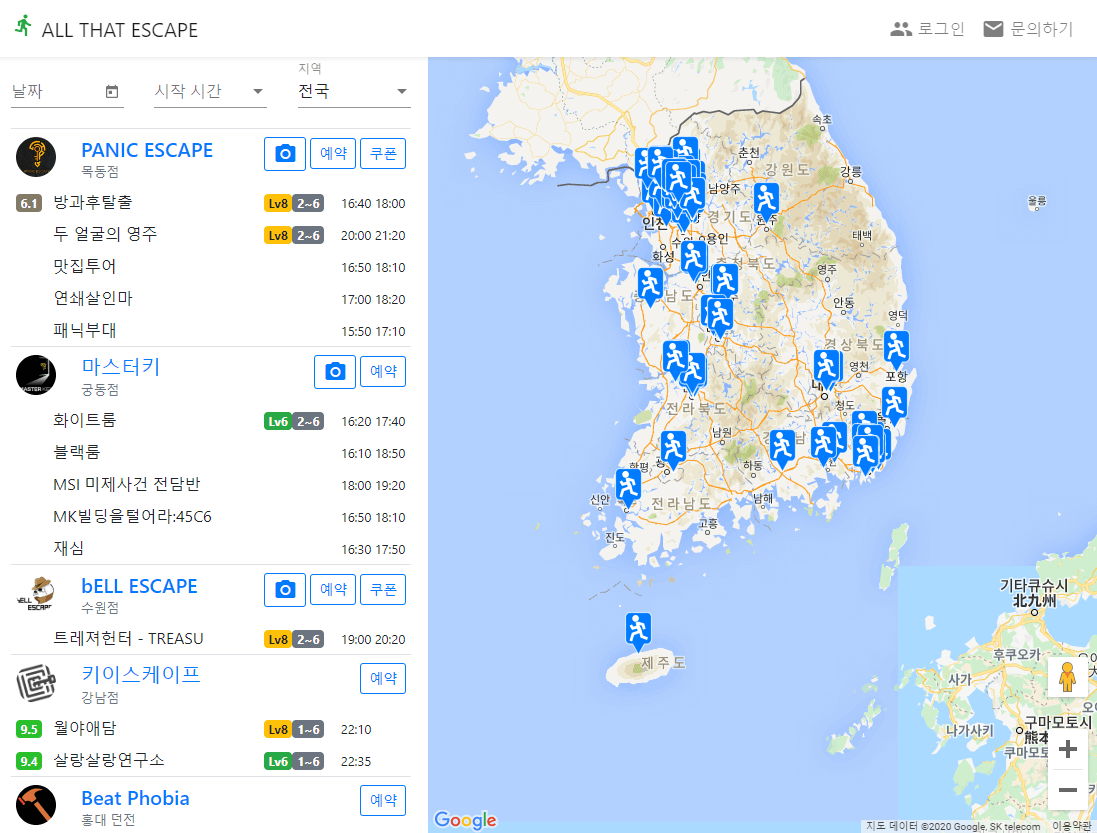Click 쿠폰 button for PANIC ESCAPE
The height and width of the screenshot is (833, 1097).
[x=383, y=153]
